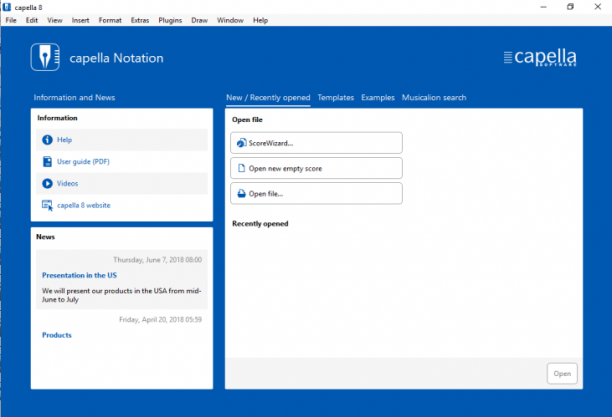Select the New / Recently opened tab

click(268, 98)
